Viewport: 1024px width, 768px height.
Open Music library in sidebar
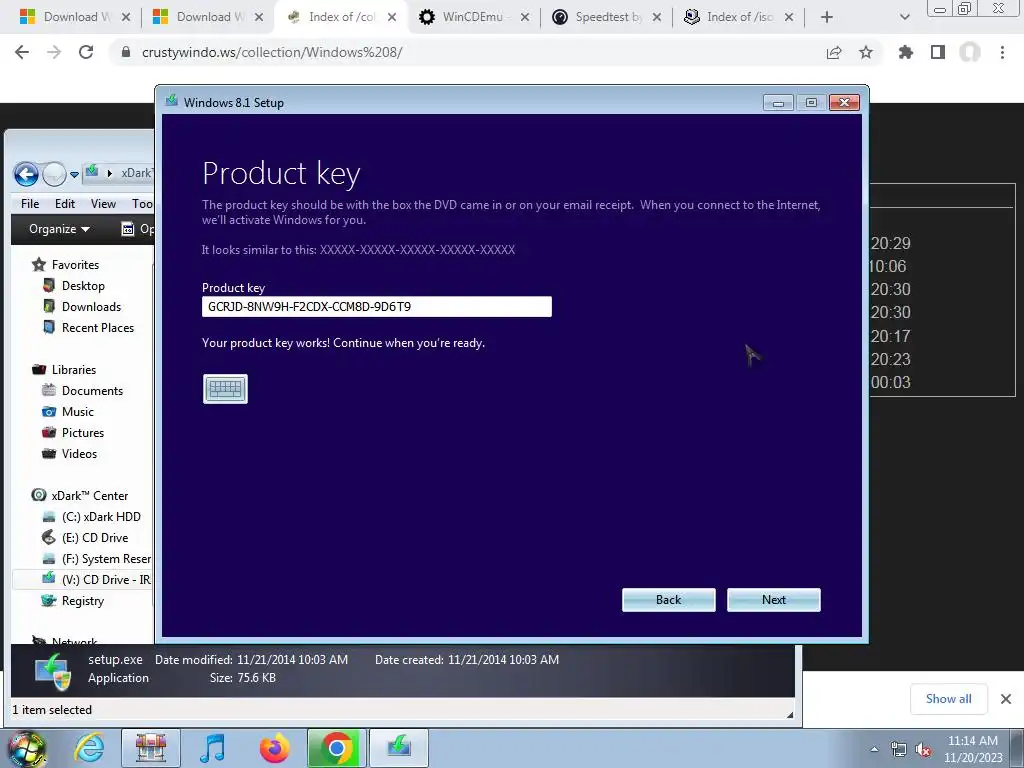68,411
